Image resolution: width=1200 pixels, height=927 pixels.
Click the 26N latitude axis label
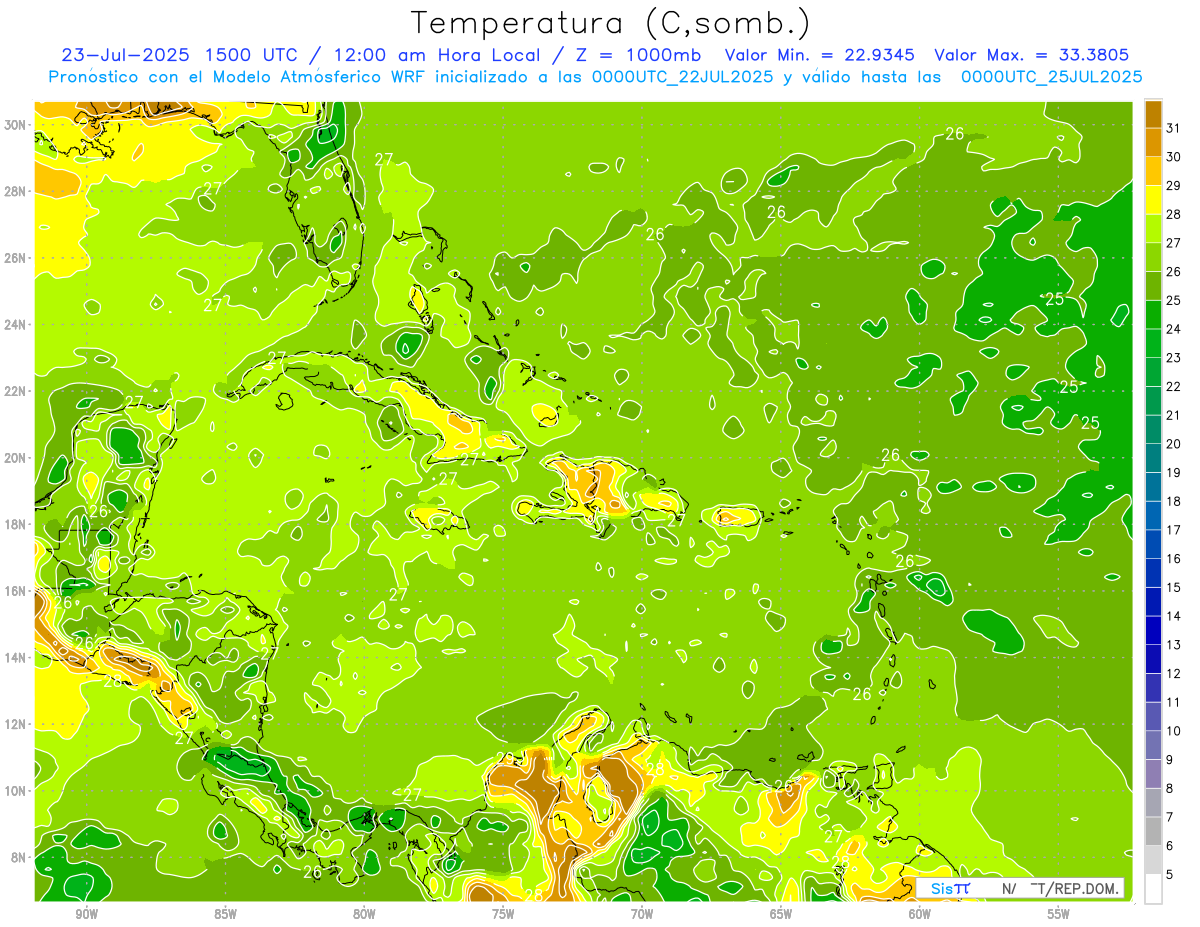click(x=15, y=258)
